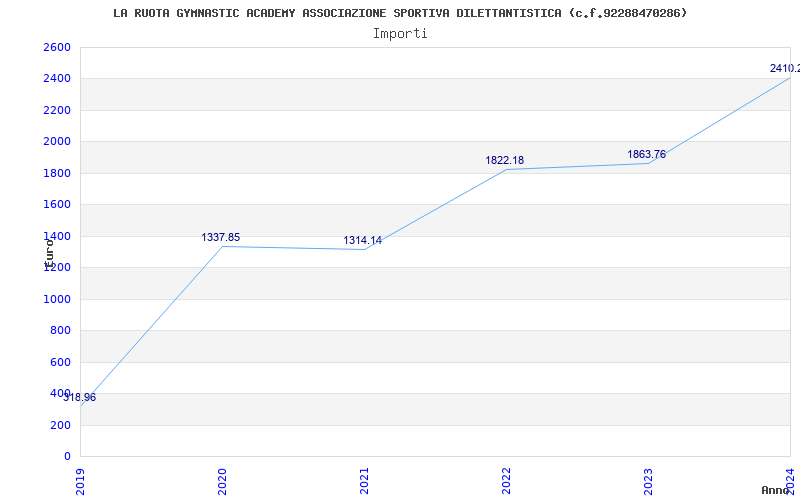Click the 800 y-axis value
Image resolution: width=800 pixels, height=500 pixels.
click(x=60, y=331)
